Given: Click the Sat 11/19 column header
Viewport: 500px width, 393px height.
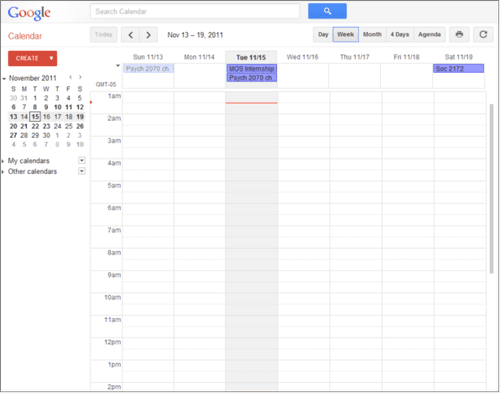Looking at the screenshot, I should (459, 57).
